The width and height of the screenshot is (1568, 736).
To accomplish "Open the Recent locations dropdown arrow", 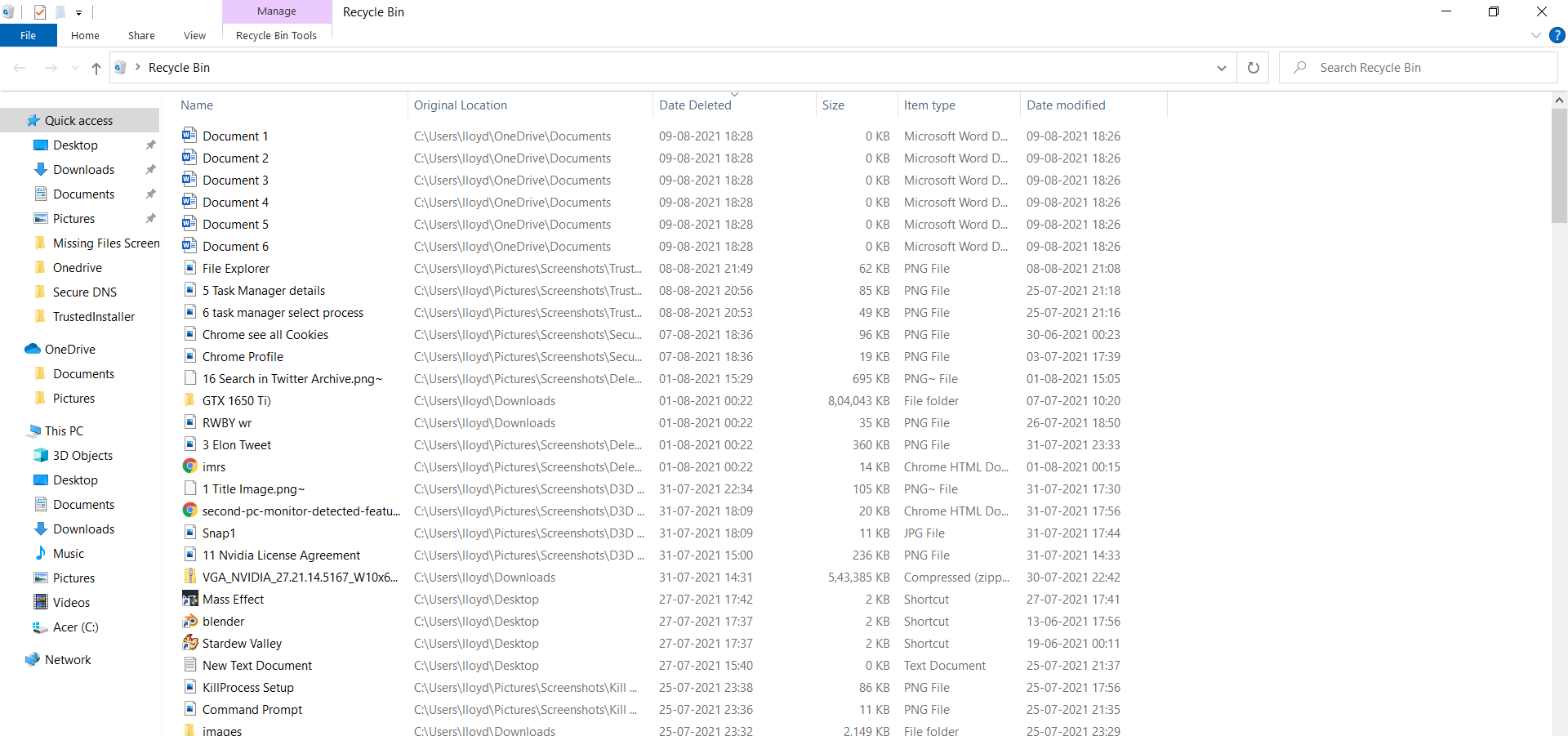I will pos(75,68).
